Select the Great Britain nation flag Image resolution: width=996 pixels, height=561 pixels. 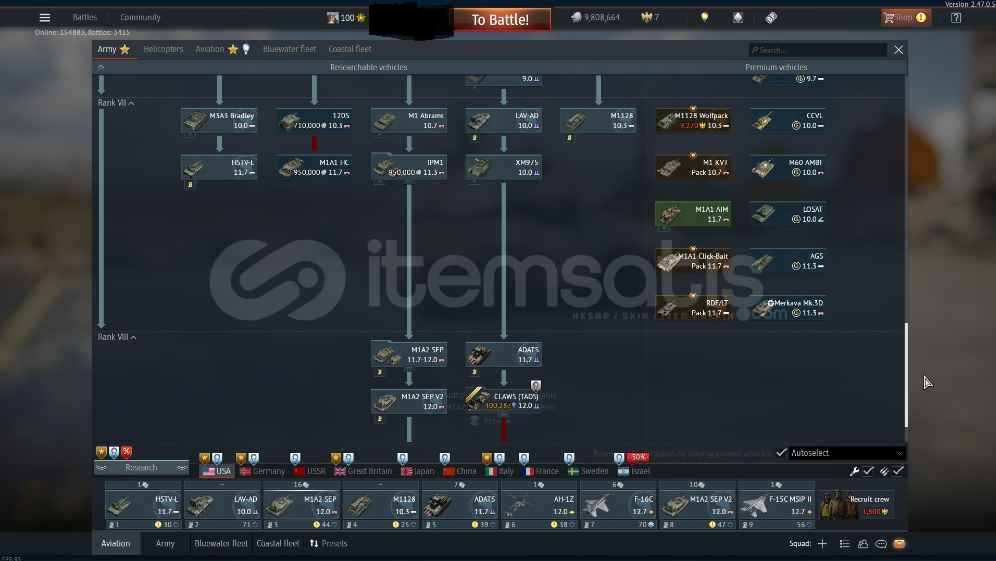(363, 471)
